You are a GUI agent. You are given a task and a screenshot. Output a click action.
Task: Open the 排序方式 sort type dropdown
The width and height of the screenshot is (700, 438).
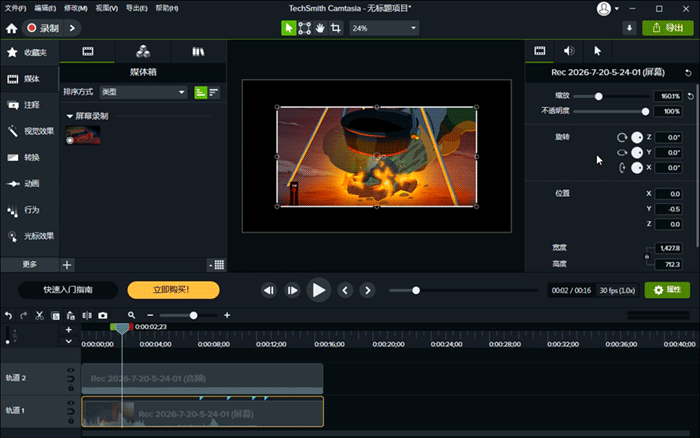(x=143, y=92)
